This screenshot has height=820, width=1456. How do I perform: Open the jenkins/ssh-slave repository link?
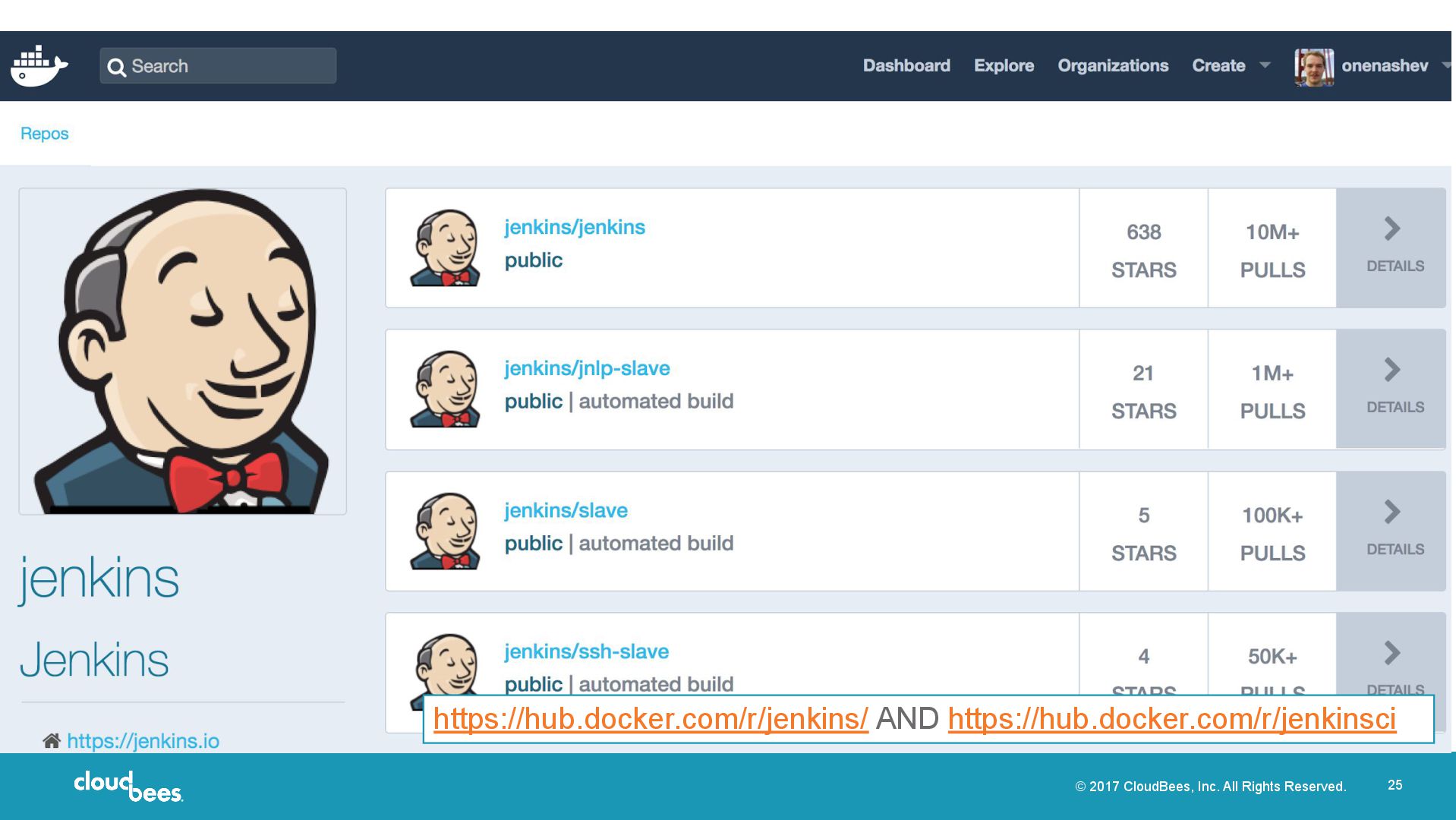[586, 651]
